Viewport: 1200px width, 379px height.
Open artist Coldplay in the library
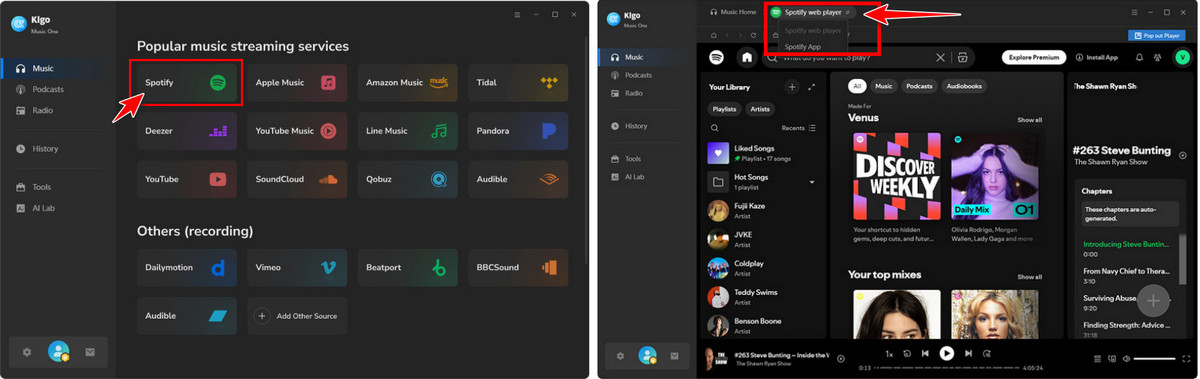(x=762, y=268)
